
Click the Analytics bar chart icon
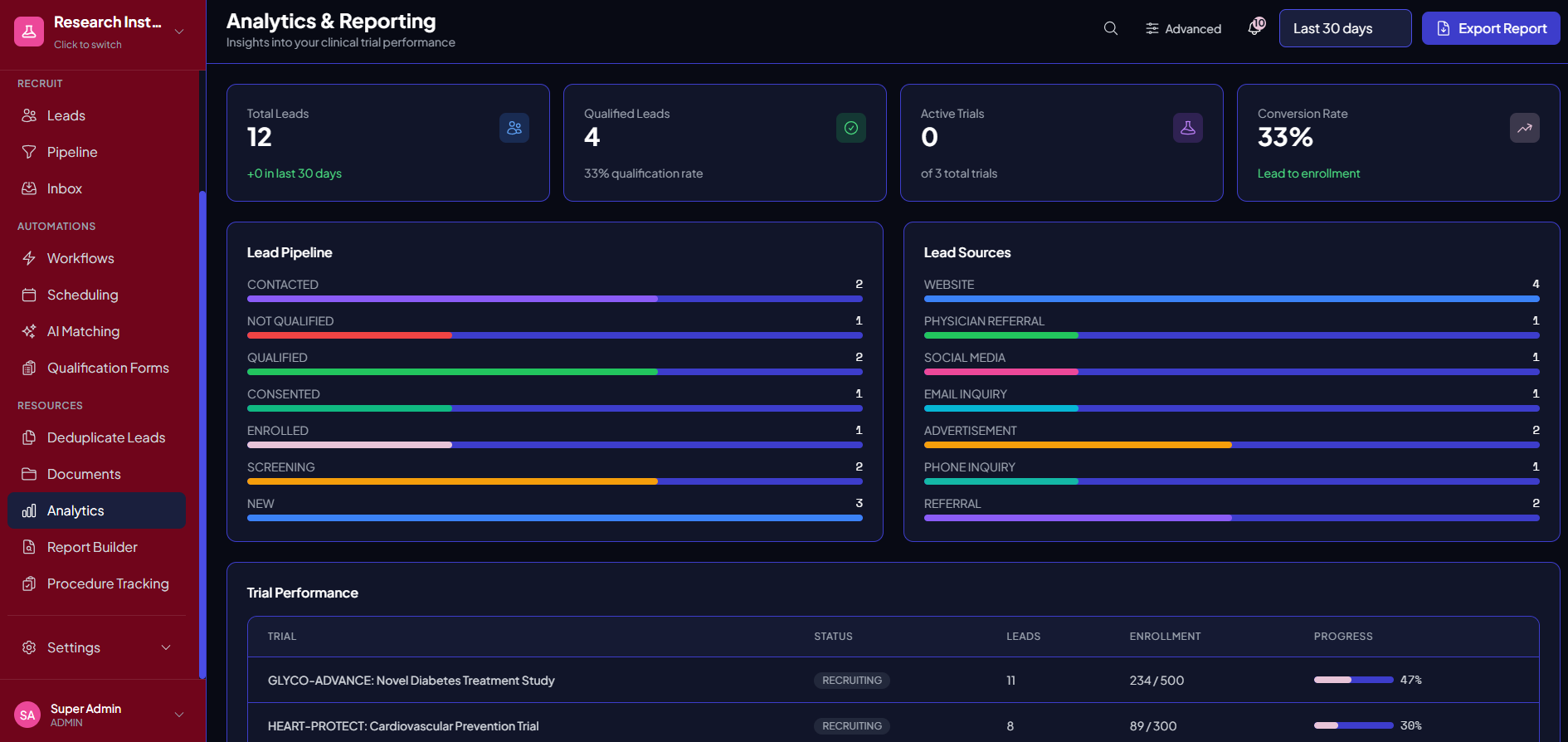[x=29, y=510]
